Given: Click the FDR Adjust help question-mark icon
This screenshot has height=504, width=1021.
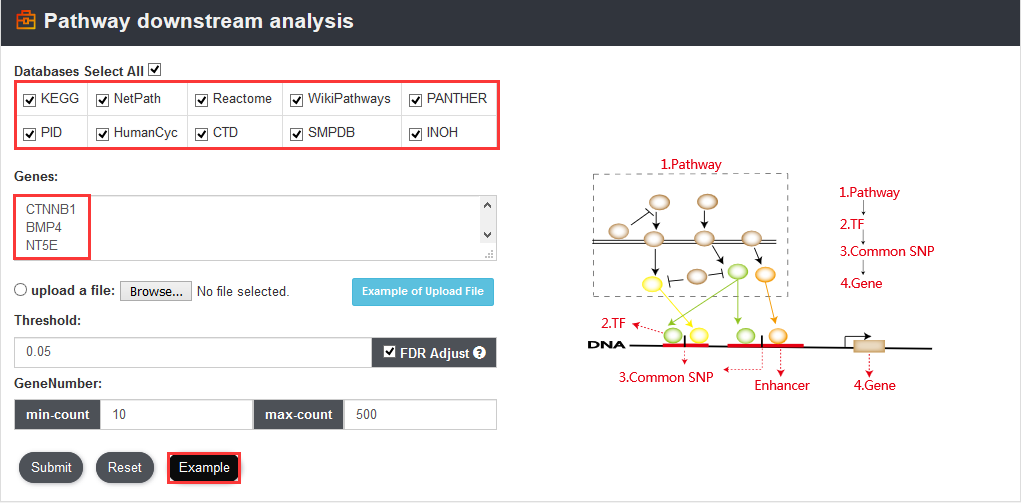Looking at the screenshot, I should point(480,353).
